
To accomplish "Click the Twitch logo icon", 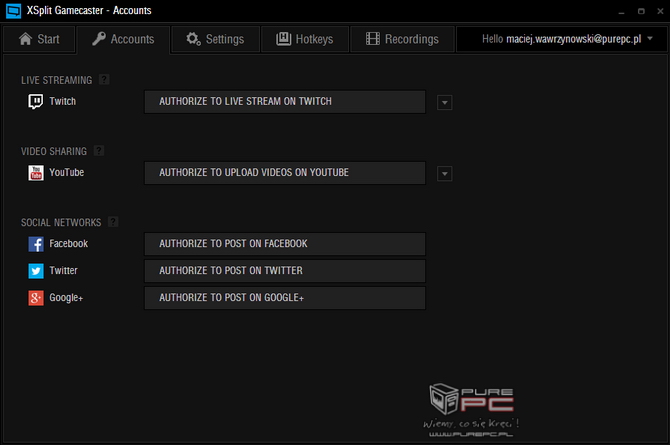I will click(x=35, y=102).
